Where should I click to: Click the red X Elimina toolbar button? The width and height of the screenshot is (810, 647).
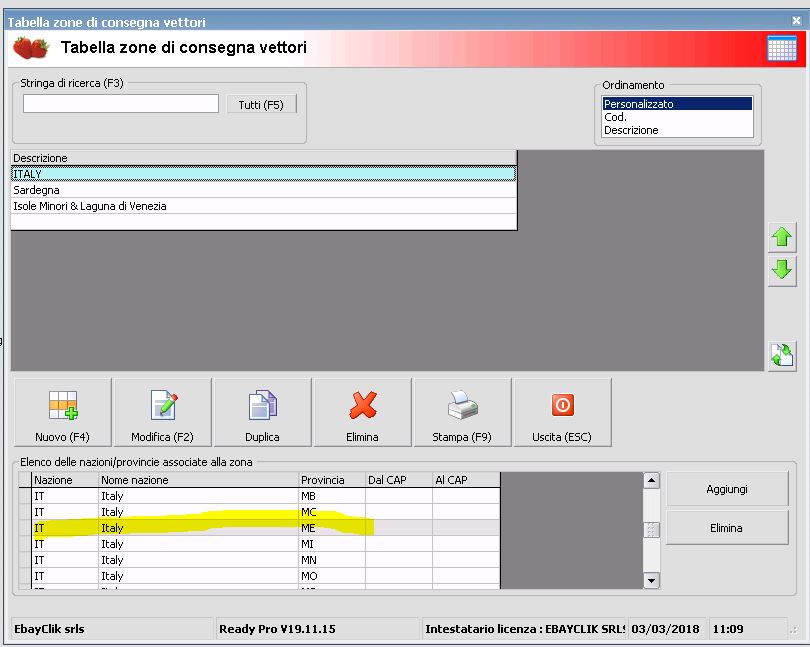[363, 412]
